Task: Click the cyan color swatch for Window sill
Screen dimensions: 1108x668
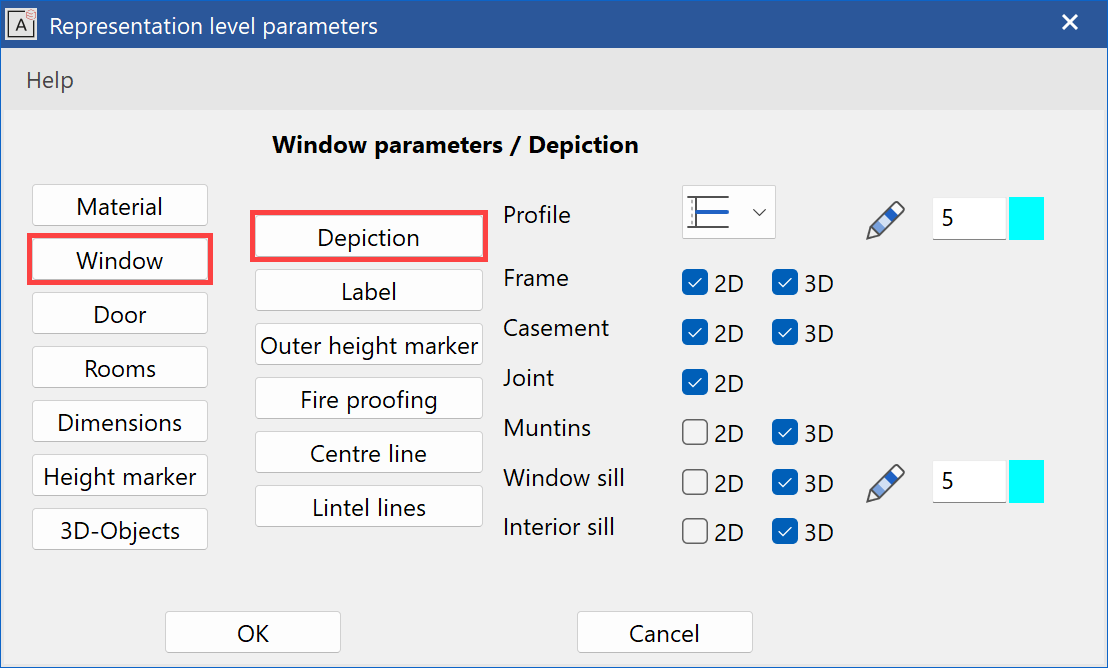Action: coord(1026,481)
